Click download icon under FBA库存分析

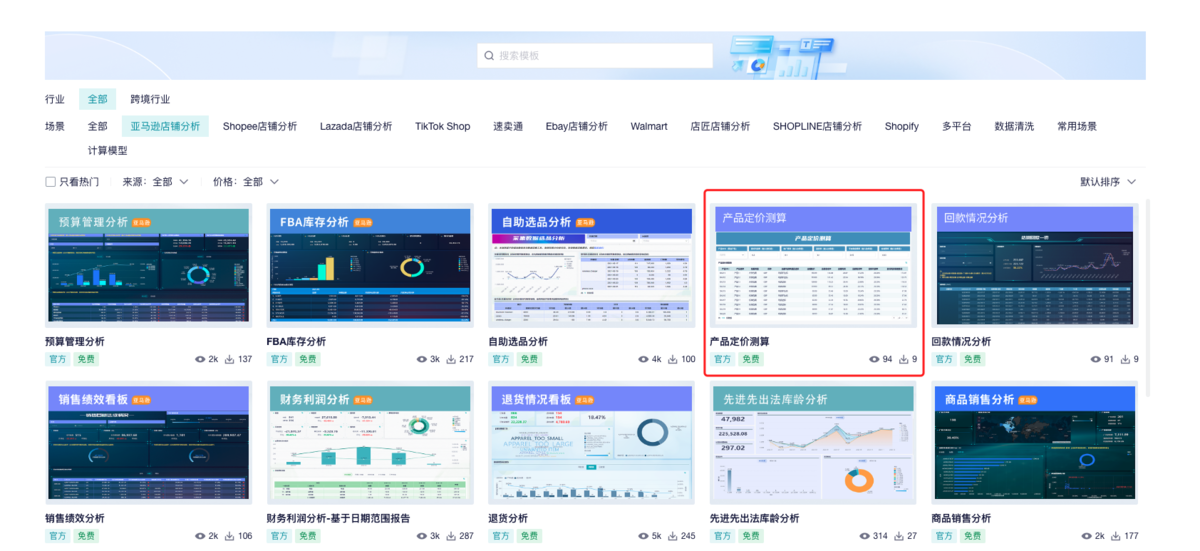[x=451, y=359]
